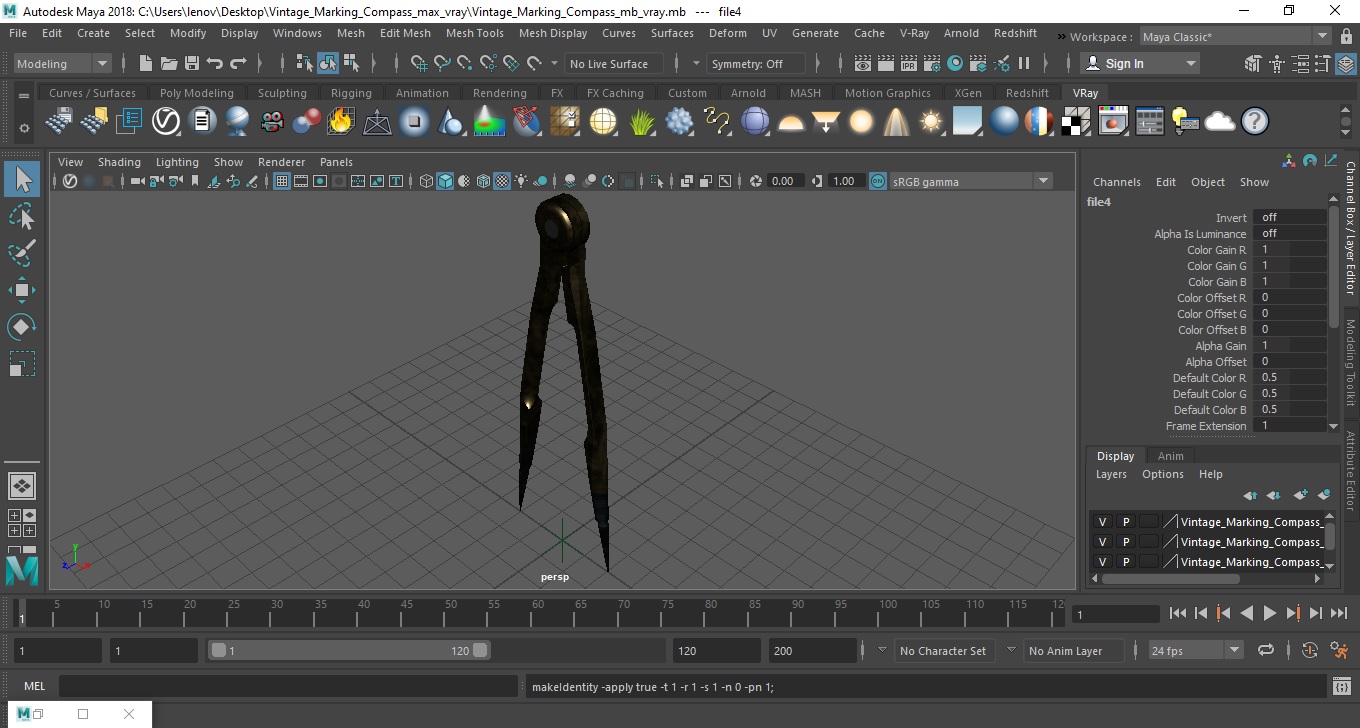Adjust the playback range slider bar
The image size is (1360, 728).
point(349,650)
